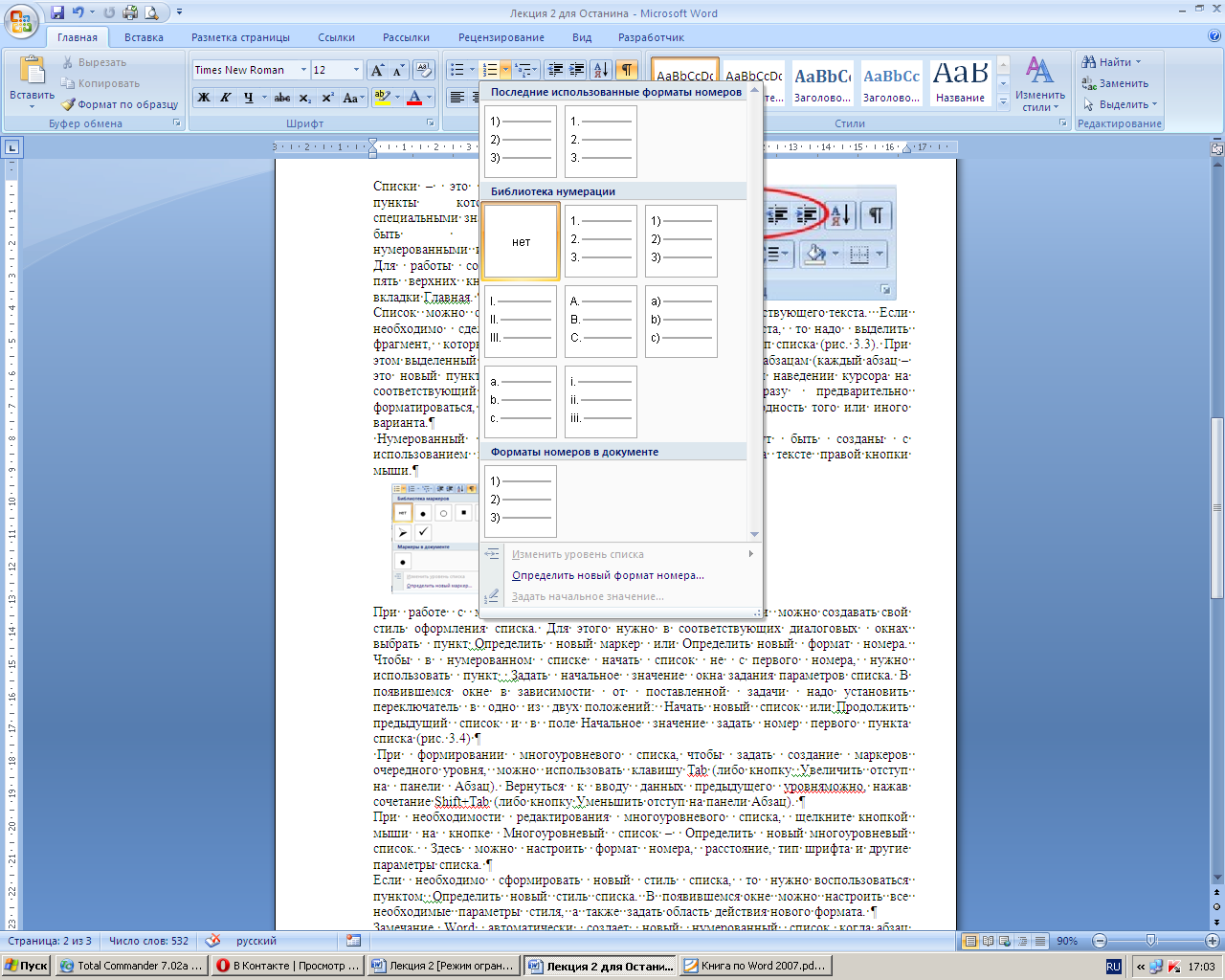Click proofing check icon in status bar
Screen dimensions: 1225x980
pos(212,941)
